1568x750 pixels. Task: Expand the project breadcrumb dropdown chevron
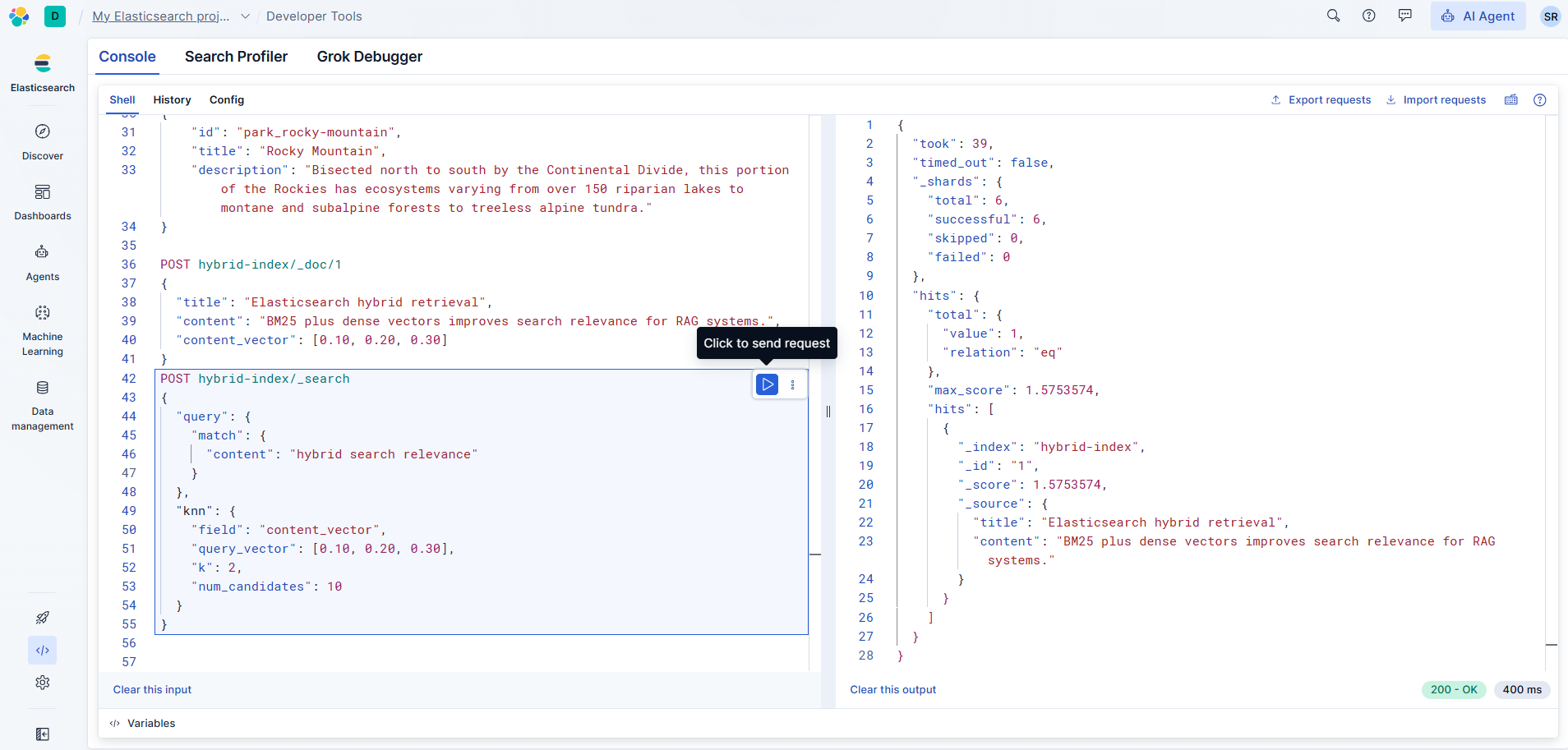(x=245, y=16)
